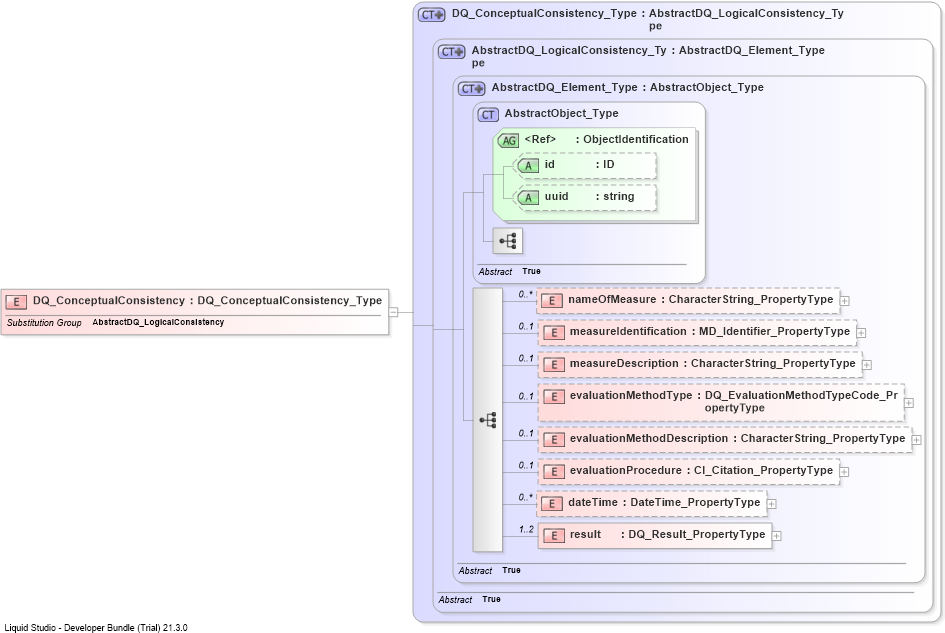Click the E icon of DQ_ConceptualConsistency element

tap(16, 302)
